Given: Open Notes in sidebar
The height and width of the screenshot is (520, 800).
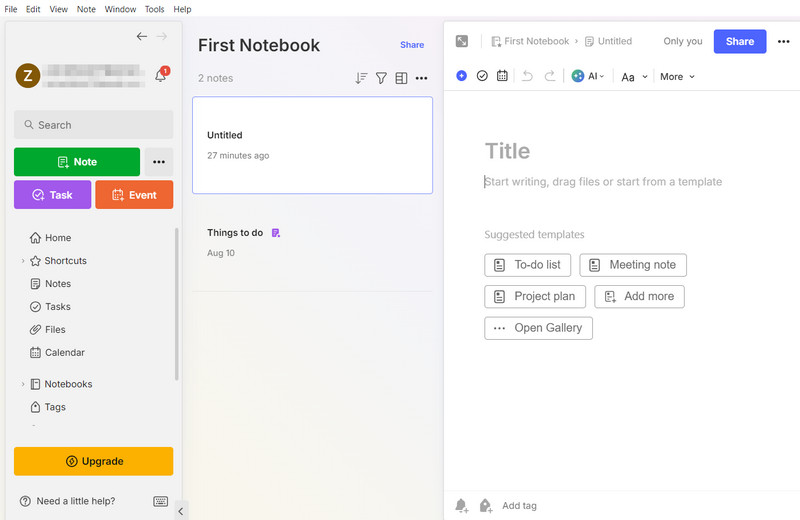Looking at the screenshot, I should point(50,284).
